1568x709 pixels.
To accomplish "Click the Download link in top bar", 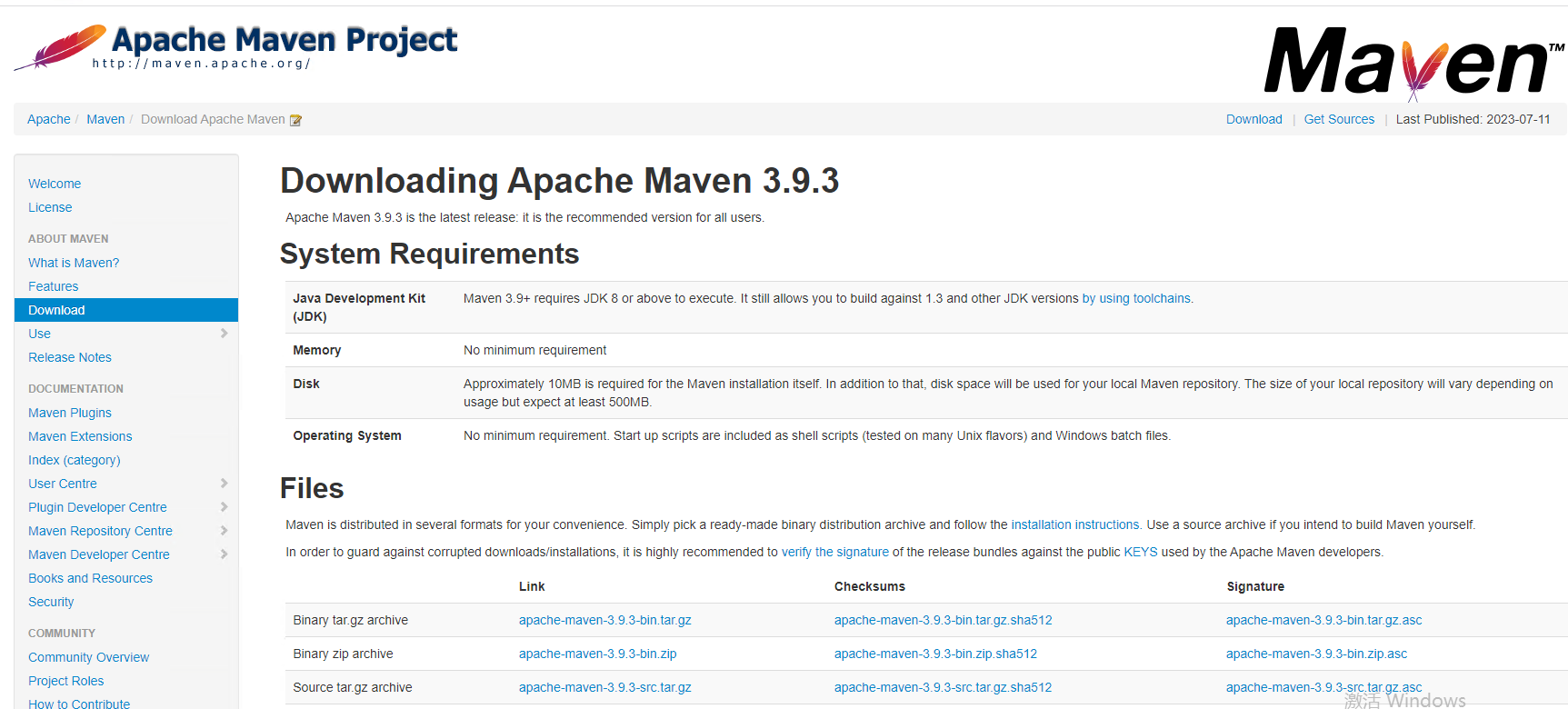I will (x=1254, y=119).
